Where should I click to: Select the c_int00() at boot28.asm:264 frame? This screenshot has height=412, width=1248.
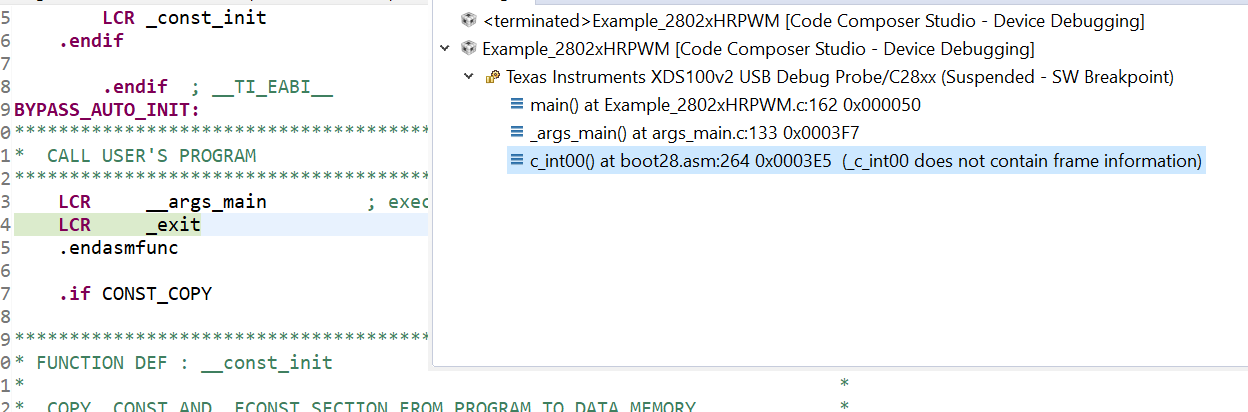[865, 161]
